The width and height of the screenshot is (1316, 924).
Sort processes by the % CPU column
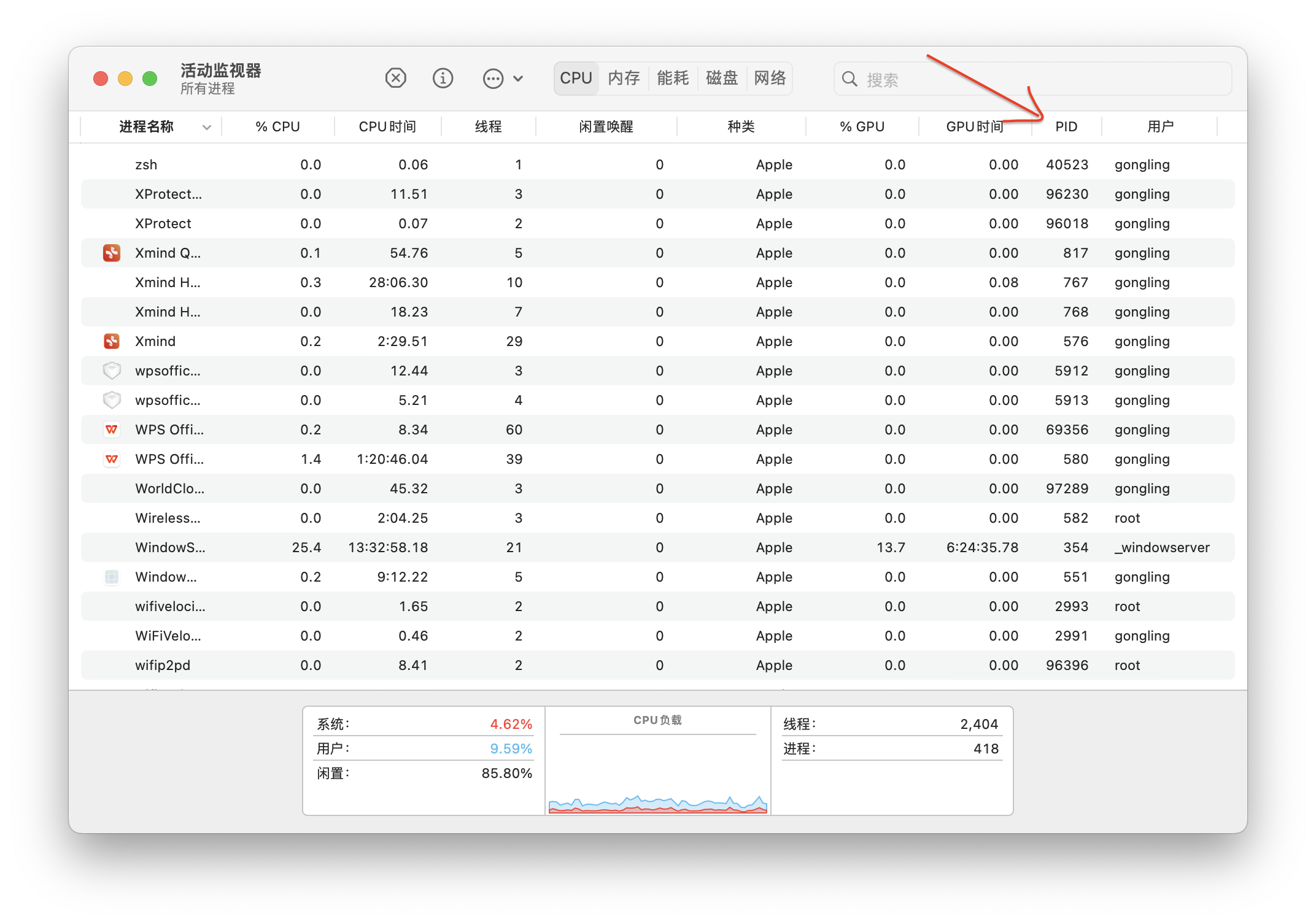click(x=277, y=126)
